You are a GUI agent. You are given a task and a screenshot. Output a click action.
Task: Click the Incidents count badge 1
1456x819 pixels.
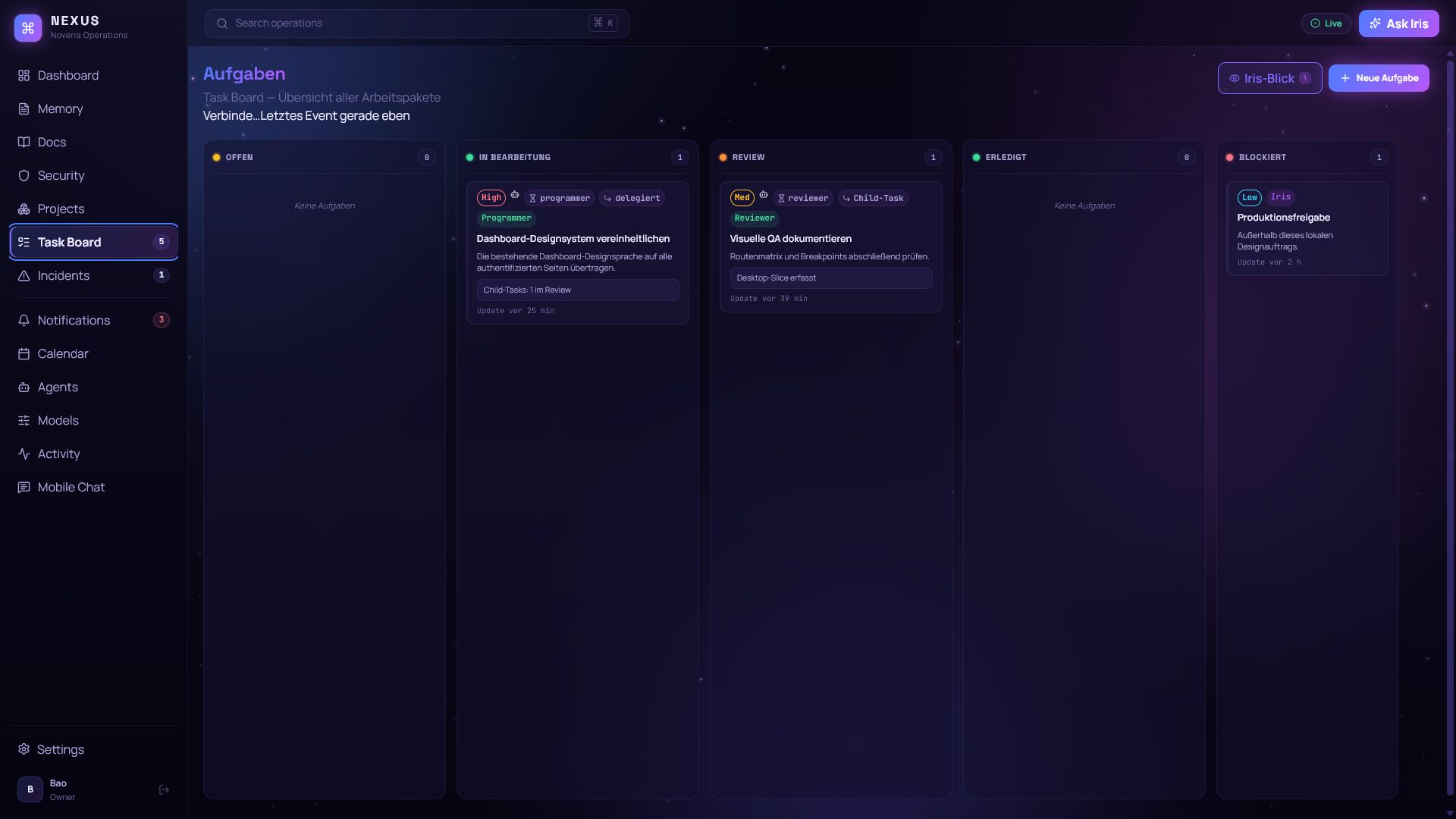pos(161,275)
